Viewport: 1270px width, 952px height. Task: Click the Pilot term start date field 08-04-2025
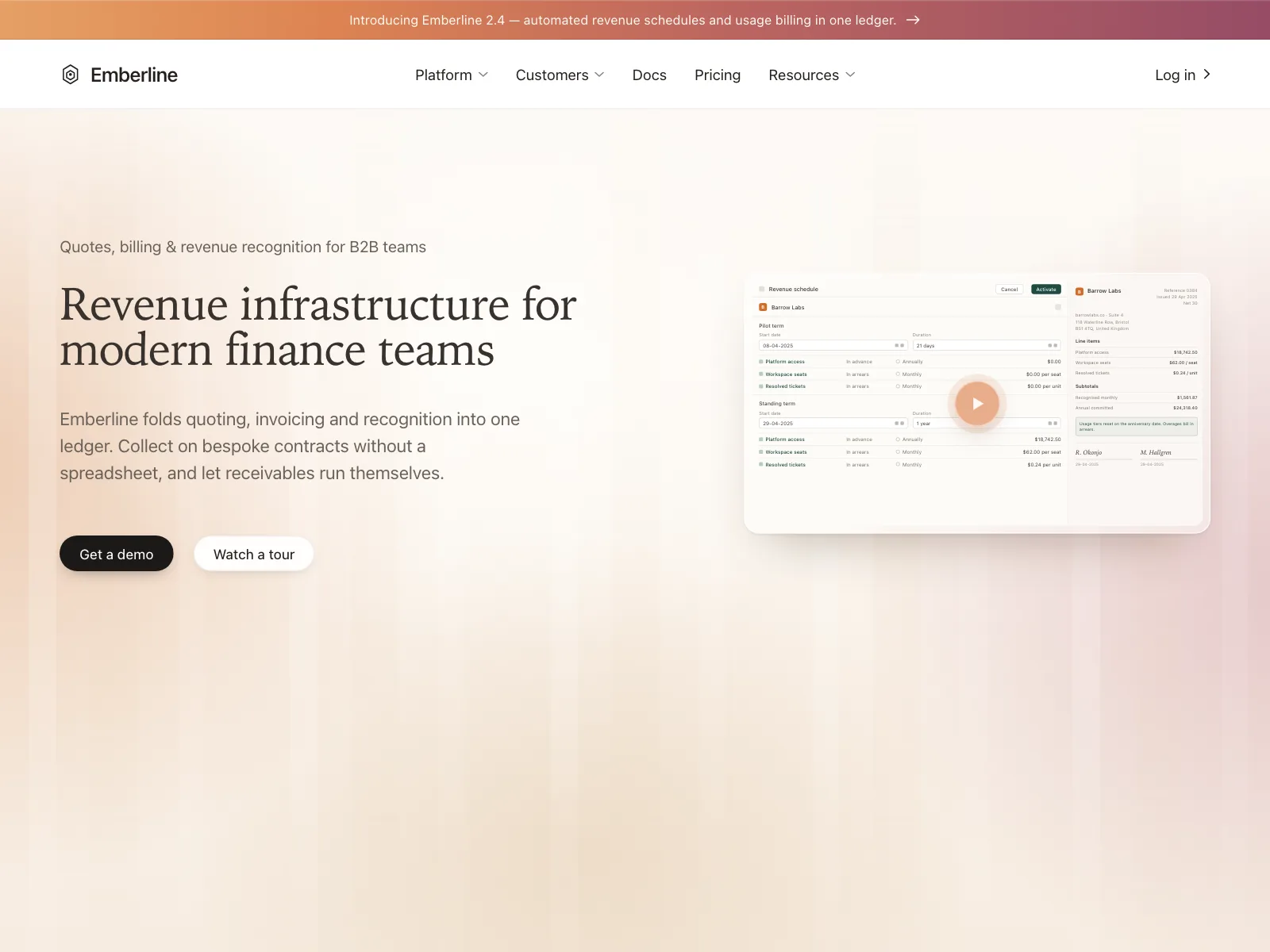tap(833, 346)
